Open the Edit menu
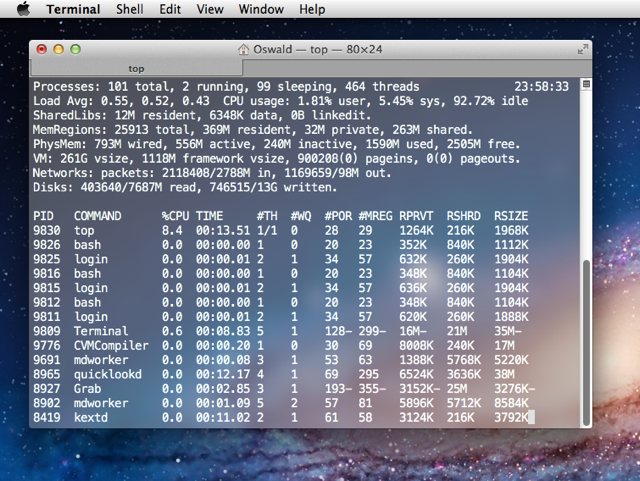Screen dimensions: 640x481 (x=170, y=9)
